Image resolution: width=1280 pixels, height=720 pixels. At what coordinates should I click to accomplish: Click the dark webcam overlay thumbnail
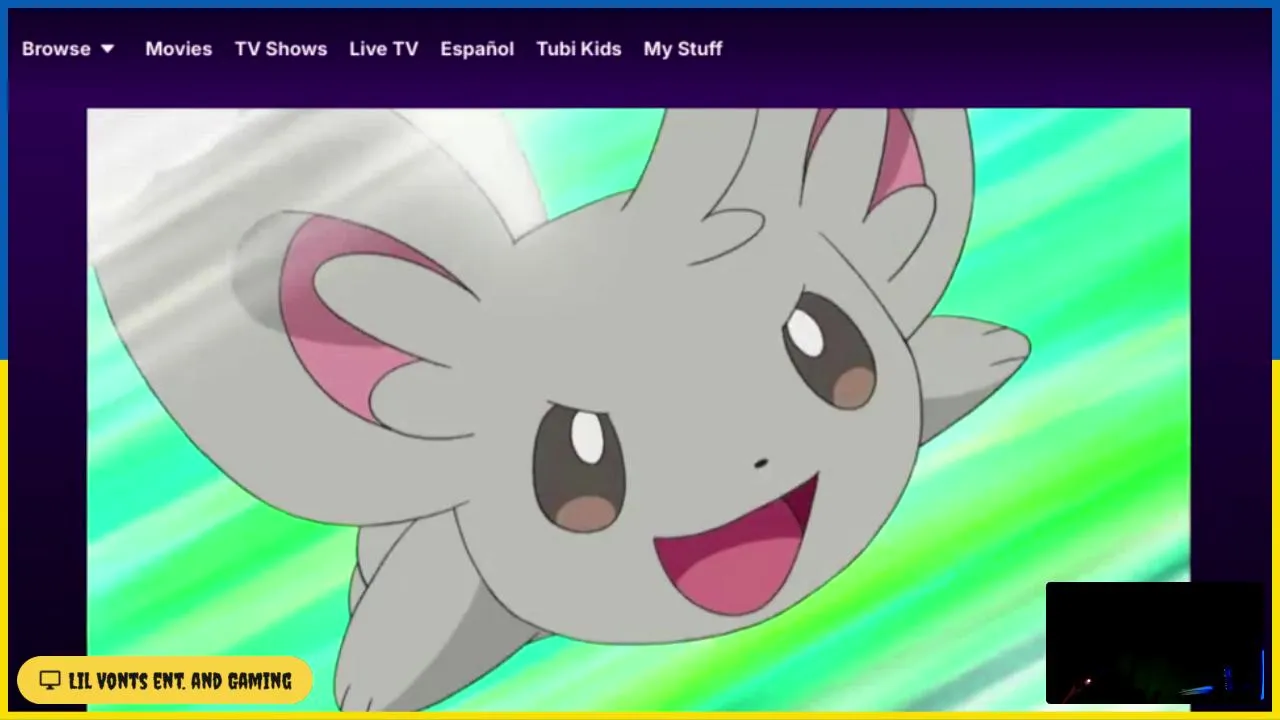coord(1155,643)
